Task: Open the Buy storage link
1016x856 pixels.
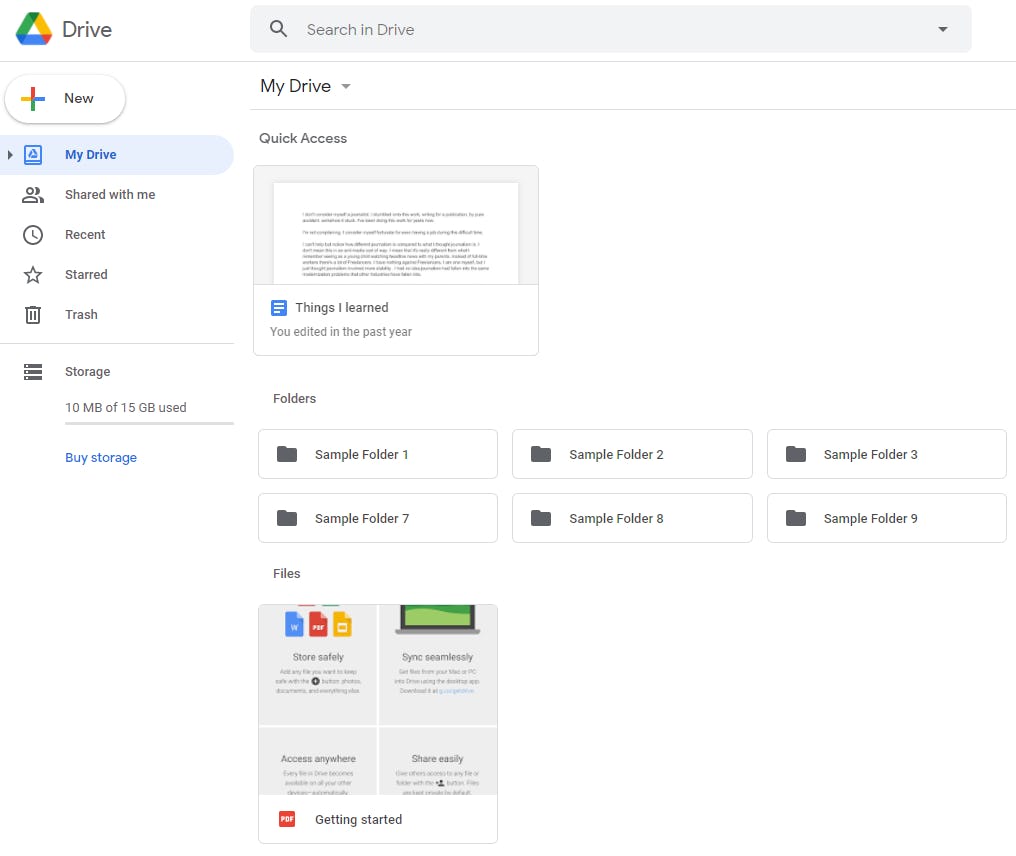Action: coord(100,457)
